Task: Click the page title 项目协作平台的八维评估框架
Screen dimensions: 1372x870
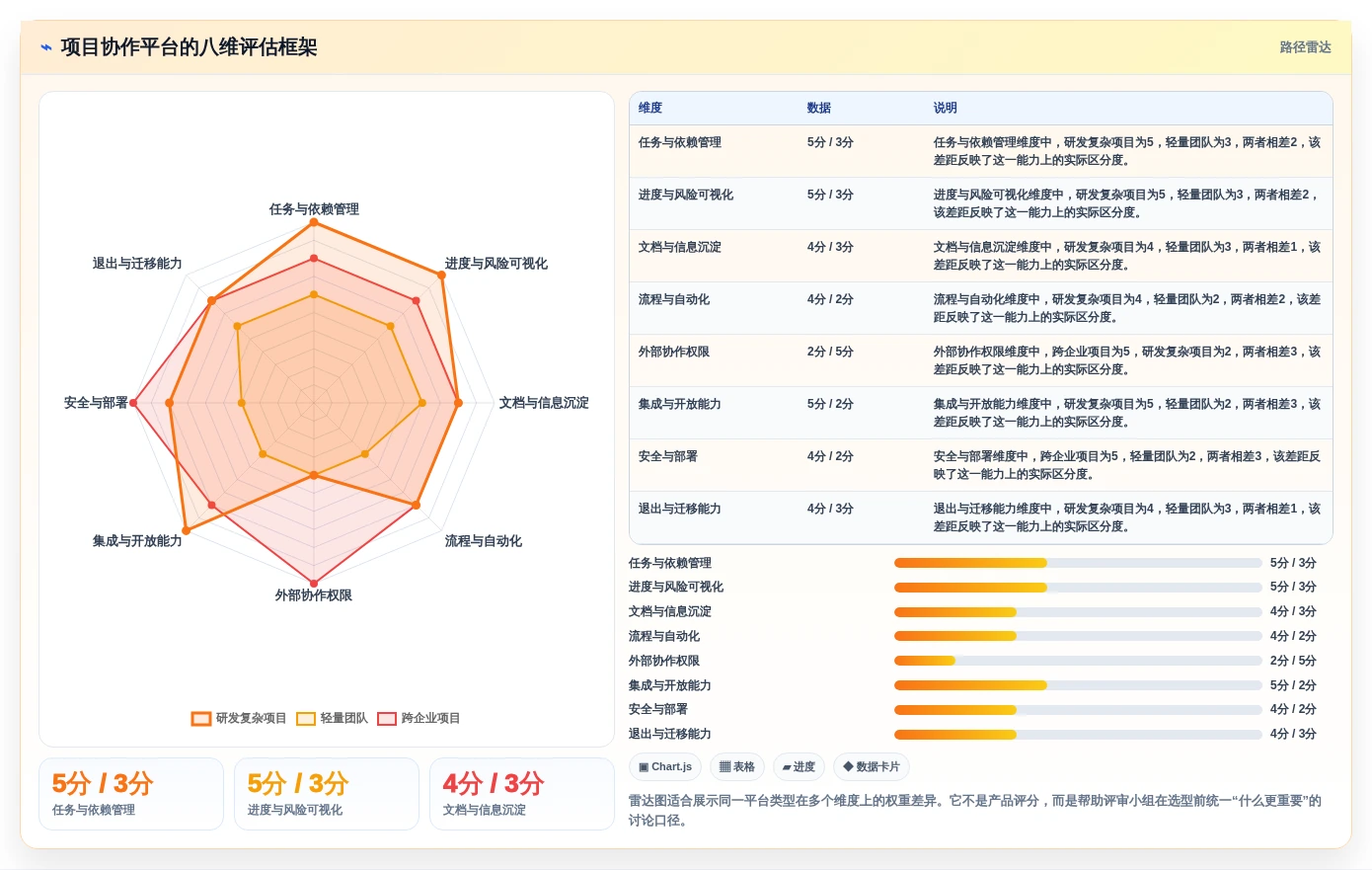Action: (189, 47)
